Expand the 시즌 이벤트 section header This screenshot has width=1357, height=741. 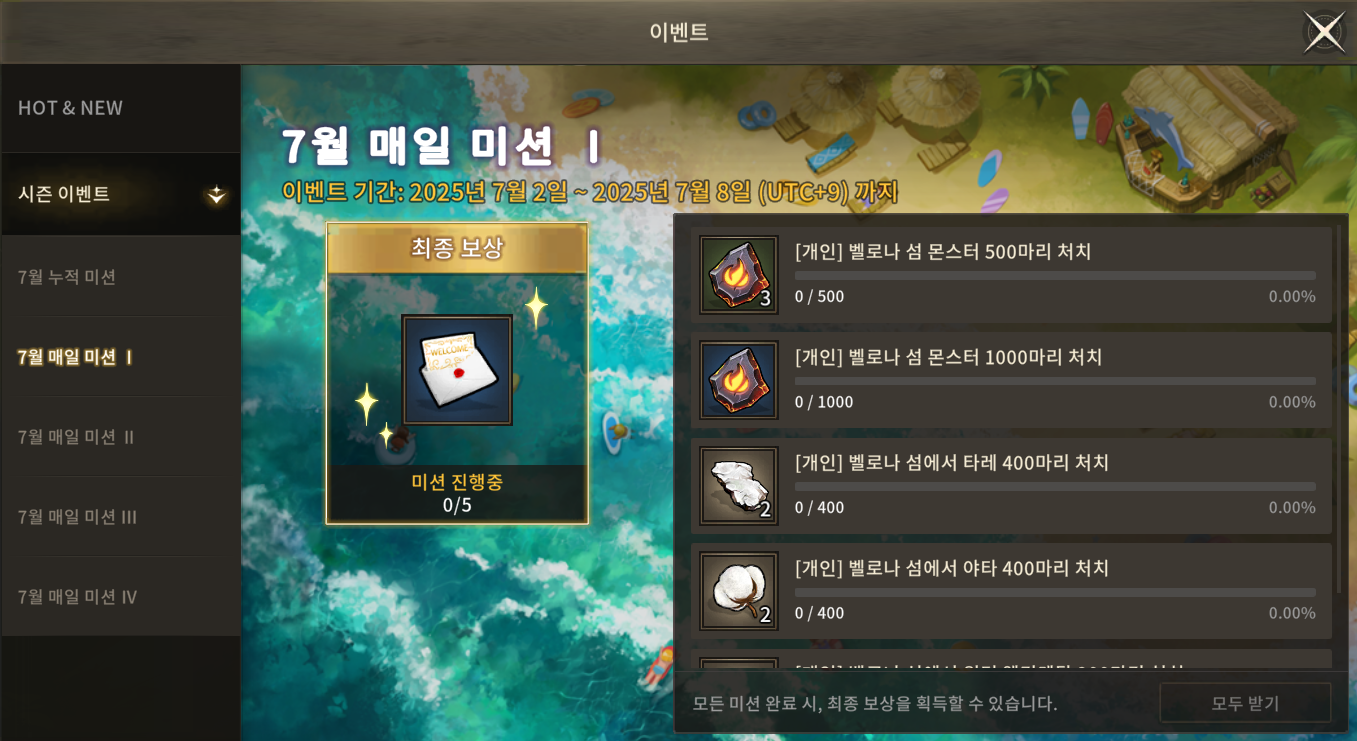[x=120, y=194]
